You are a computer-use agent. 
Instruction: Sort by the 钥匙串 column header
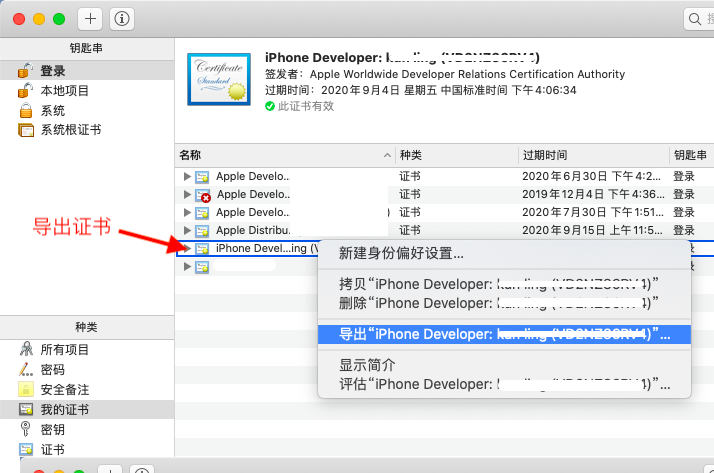[x=692, y=155]
